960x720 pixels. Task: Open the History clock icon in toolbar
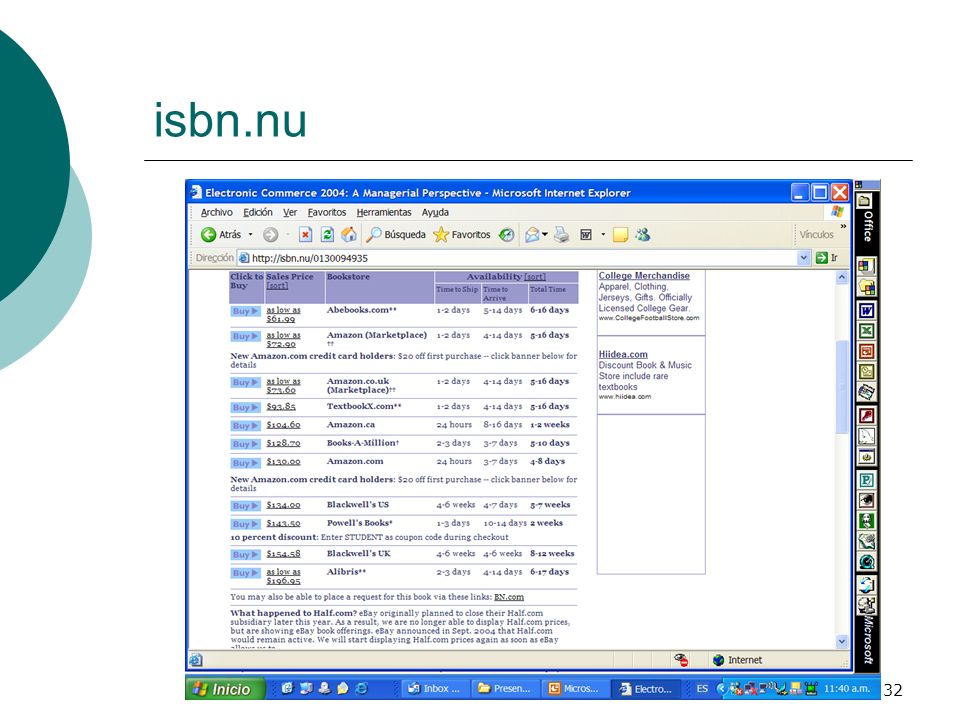point(506,234)
